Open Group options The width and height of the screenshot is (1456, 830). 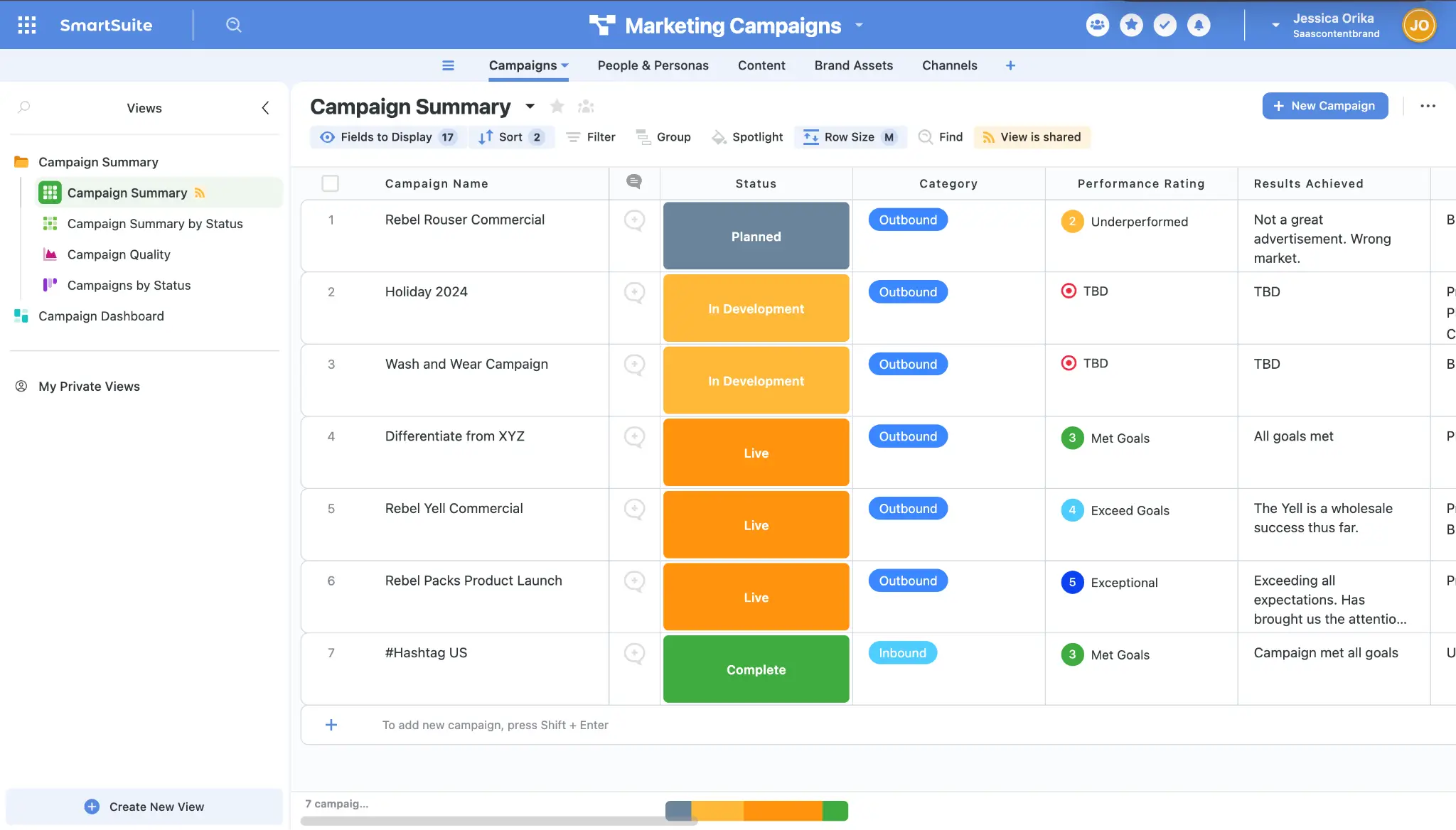[663, 137]
